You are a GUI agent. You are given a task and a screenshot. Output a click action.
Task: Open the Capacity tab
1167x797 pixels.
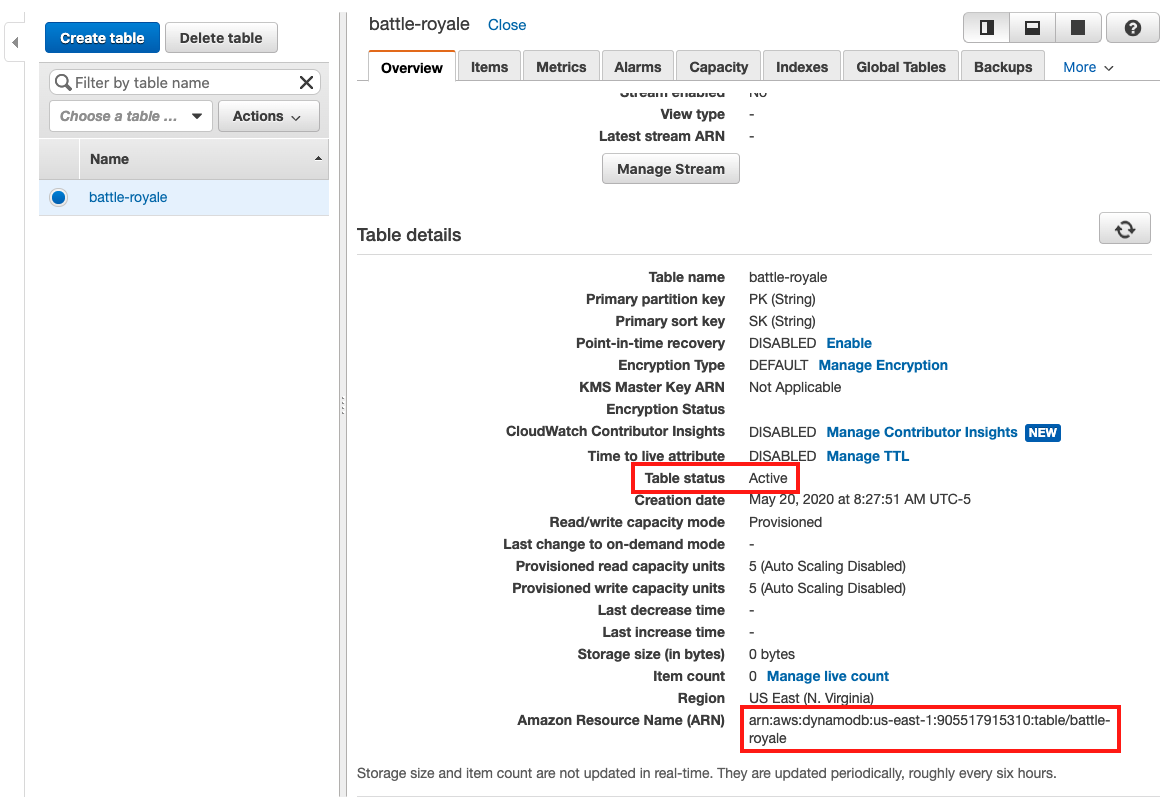[718, 67]
